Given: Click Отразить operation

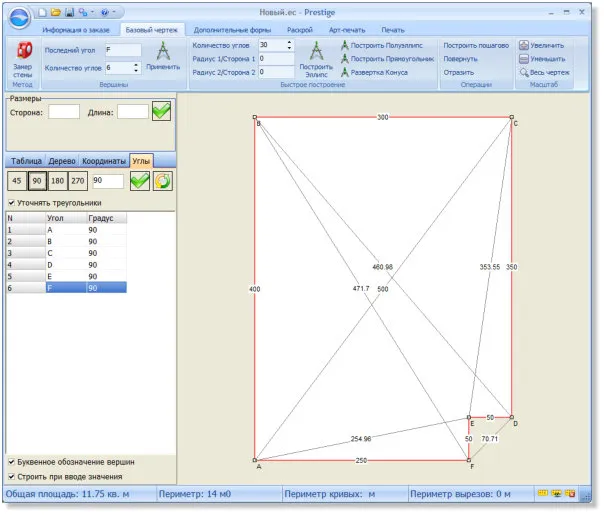Looking at the screenshot, I should (x=458, y=72).
